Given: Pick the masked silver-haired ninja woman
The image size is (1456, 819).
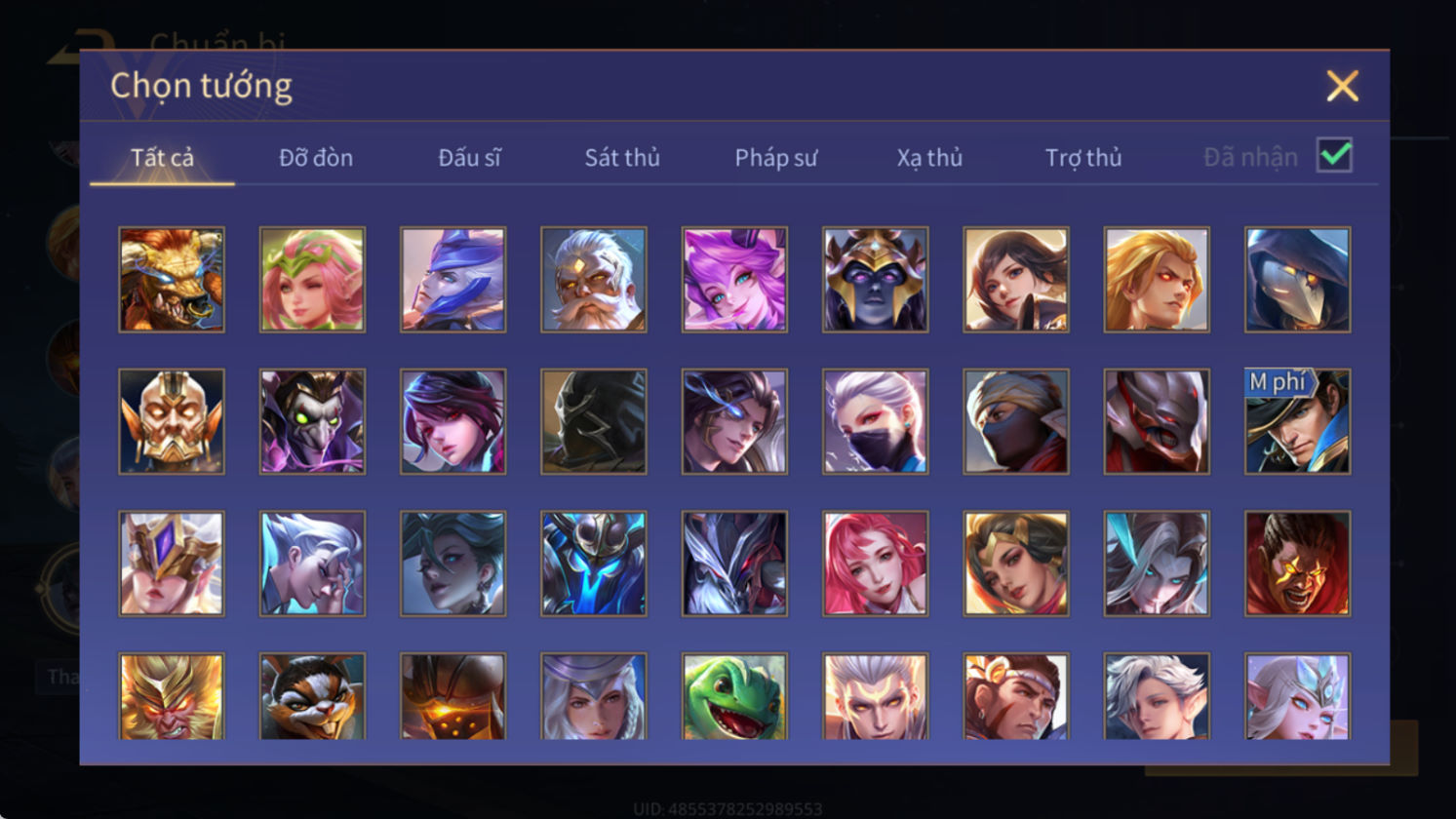Looking at the screenshot, I should [876, 421].
